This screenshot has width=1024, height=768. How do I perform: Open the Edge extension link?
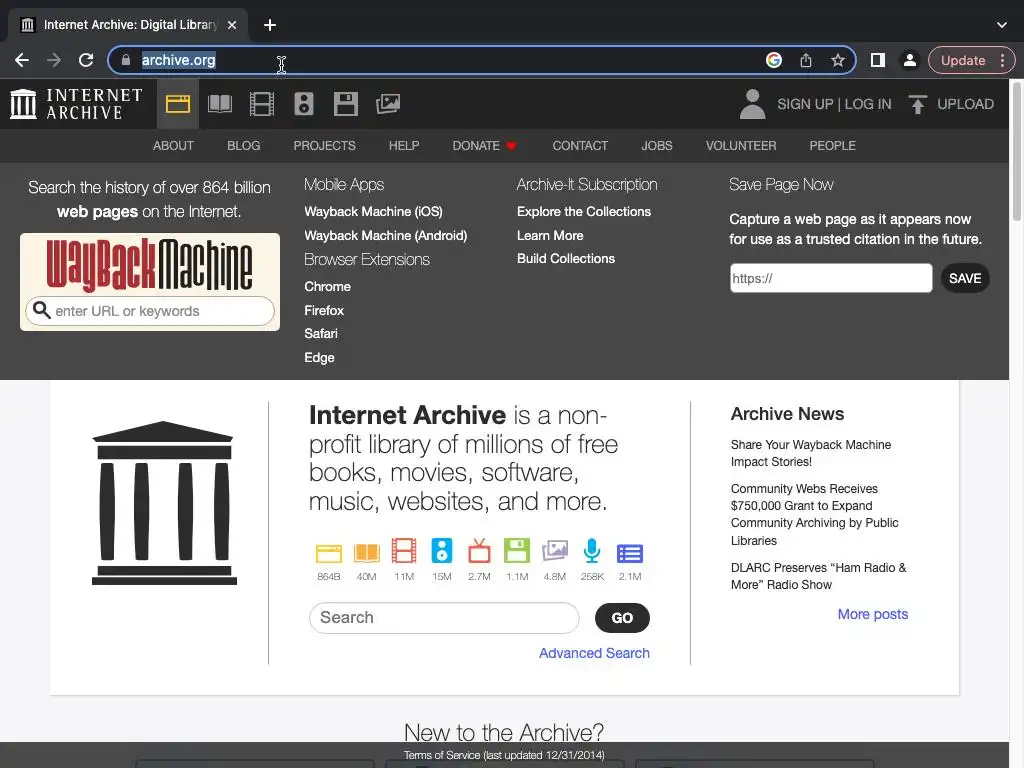(x=319, y=357)
